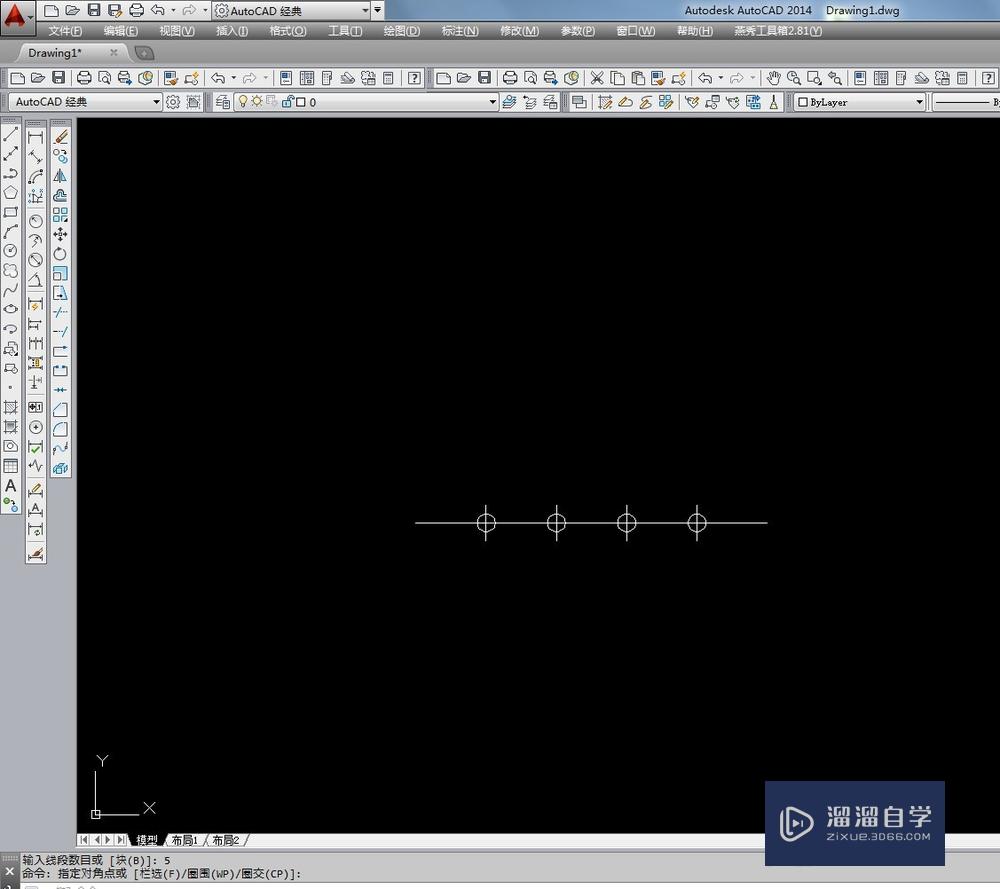Click the ByLayer color swatch box

click(x=803, y=102)
